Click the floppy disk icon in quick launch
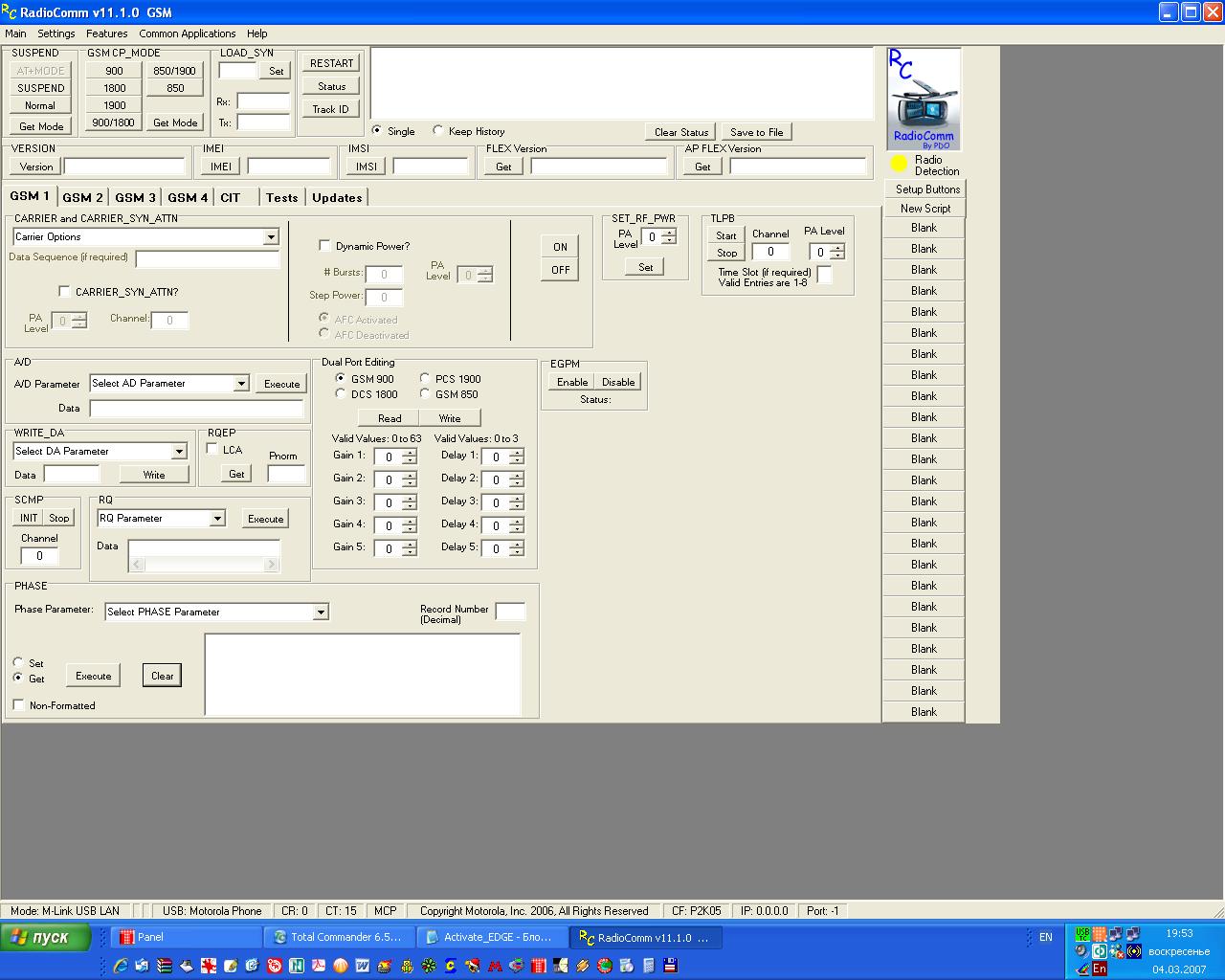The width and height of the screenshot is (1225, 980). pos(670,966)
